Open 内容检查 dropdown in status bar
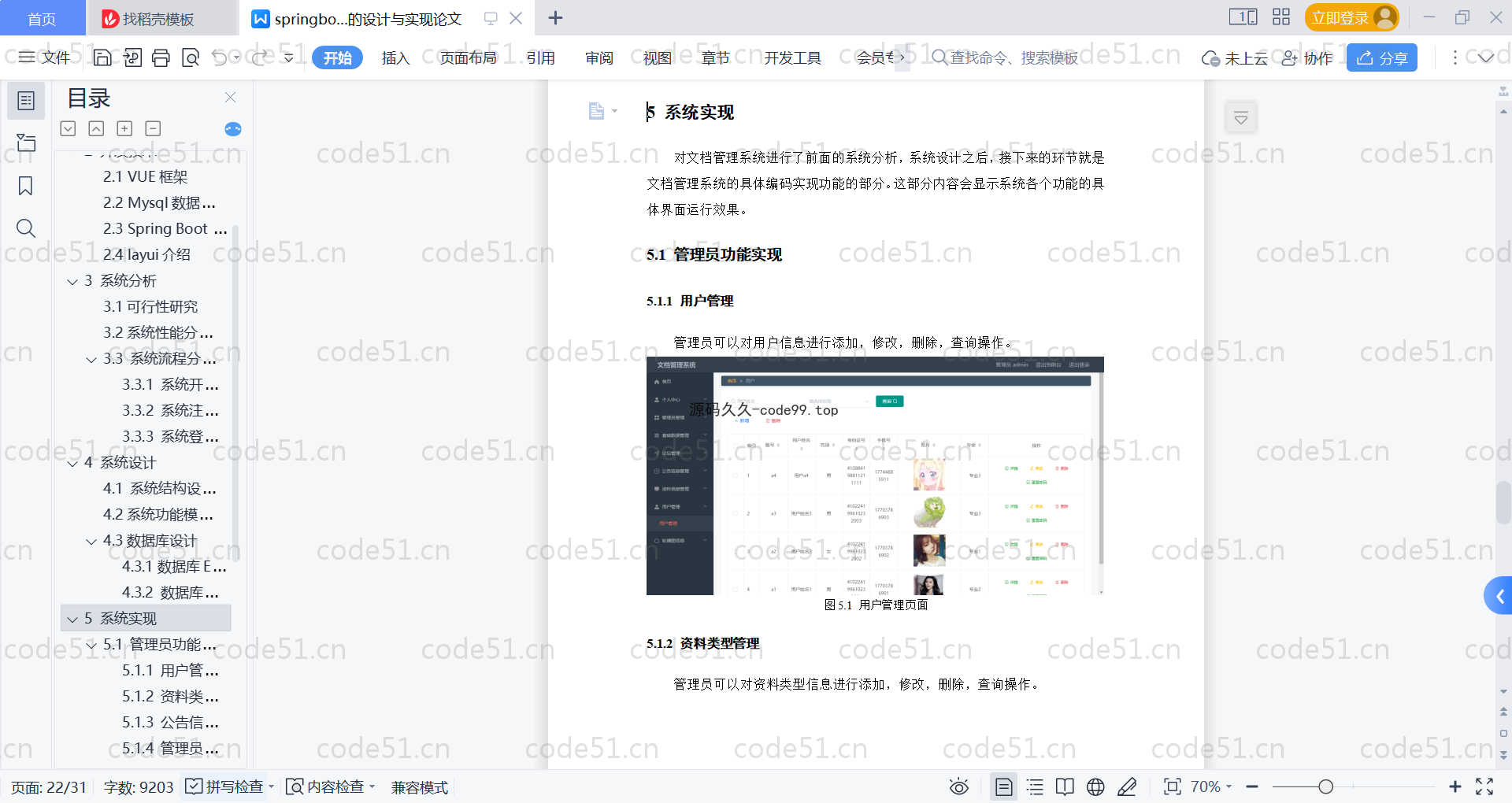 coord(330,786)
